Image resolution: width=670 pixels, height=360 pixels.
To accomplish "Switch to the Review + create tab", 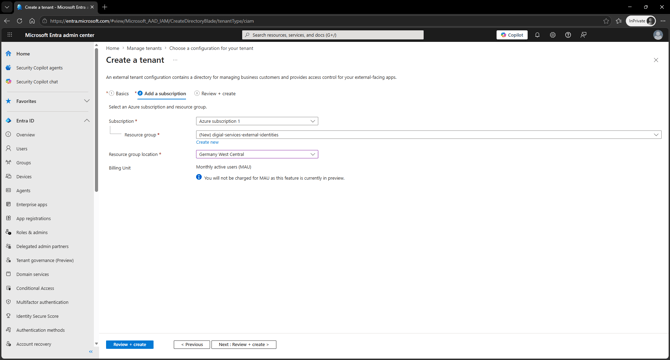I will coord(215,94).
